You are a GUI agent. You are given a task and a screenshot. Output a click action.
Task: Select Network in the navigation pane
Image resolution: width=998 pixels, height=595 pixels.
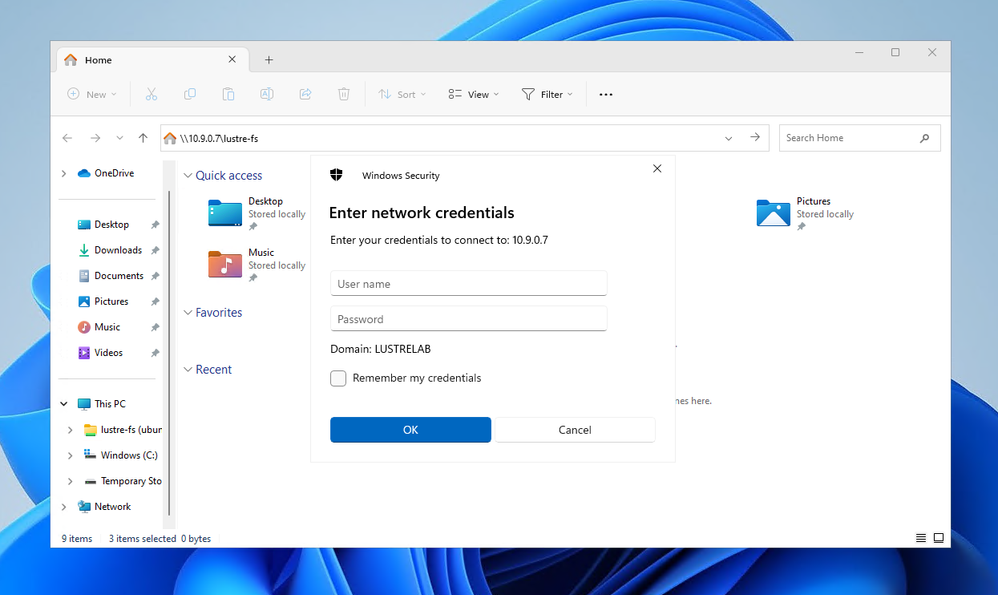point(104,507)
